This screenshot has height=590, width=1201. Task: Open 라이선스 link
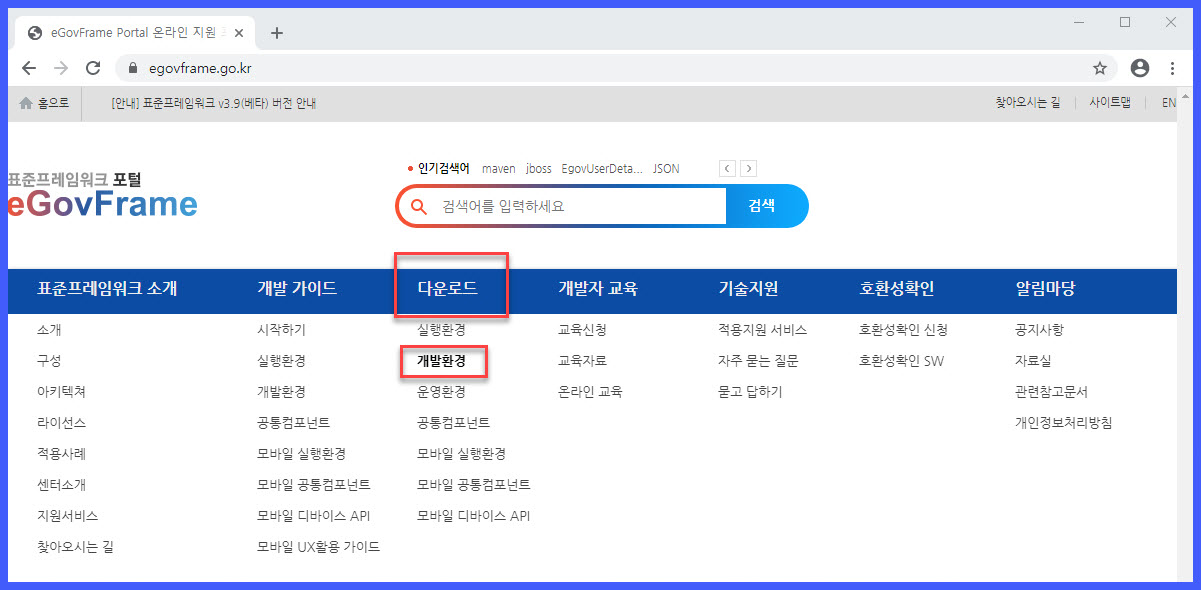point(61,423)
